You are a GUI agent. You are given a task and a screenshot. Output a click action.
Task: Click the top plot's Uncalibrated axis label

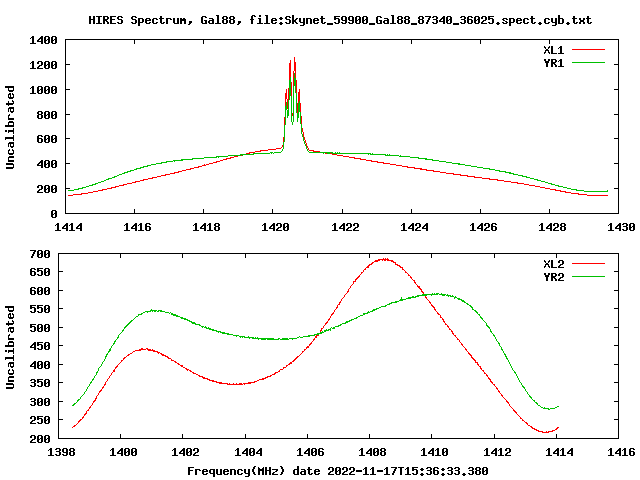coord(10,127)
